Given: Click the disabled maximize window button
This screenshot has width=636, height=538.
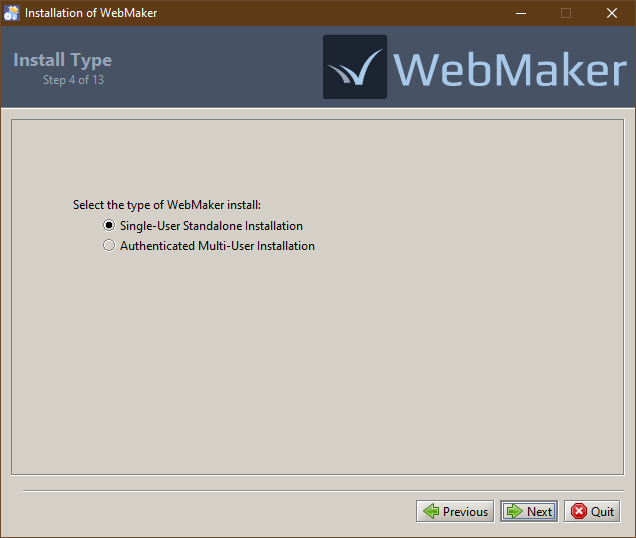Looking at the screenshot, I should pos(566,13).
